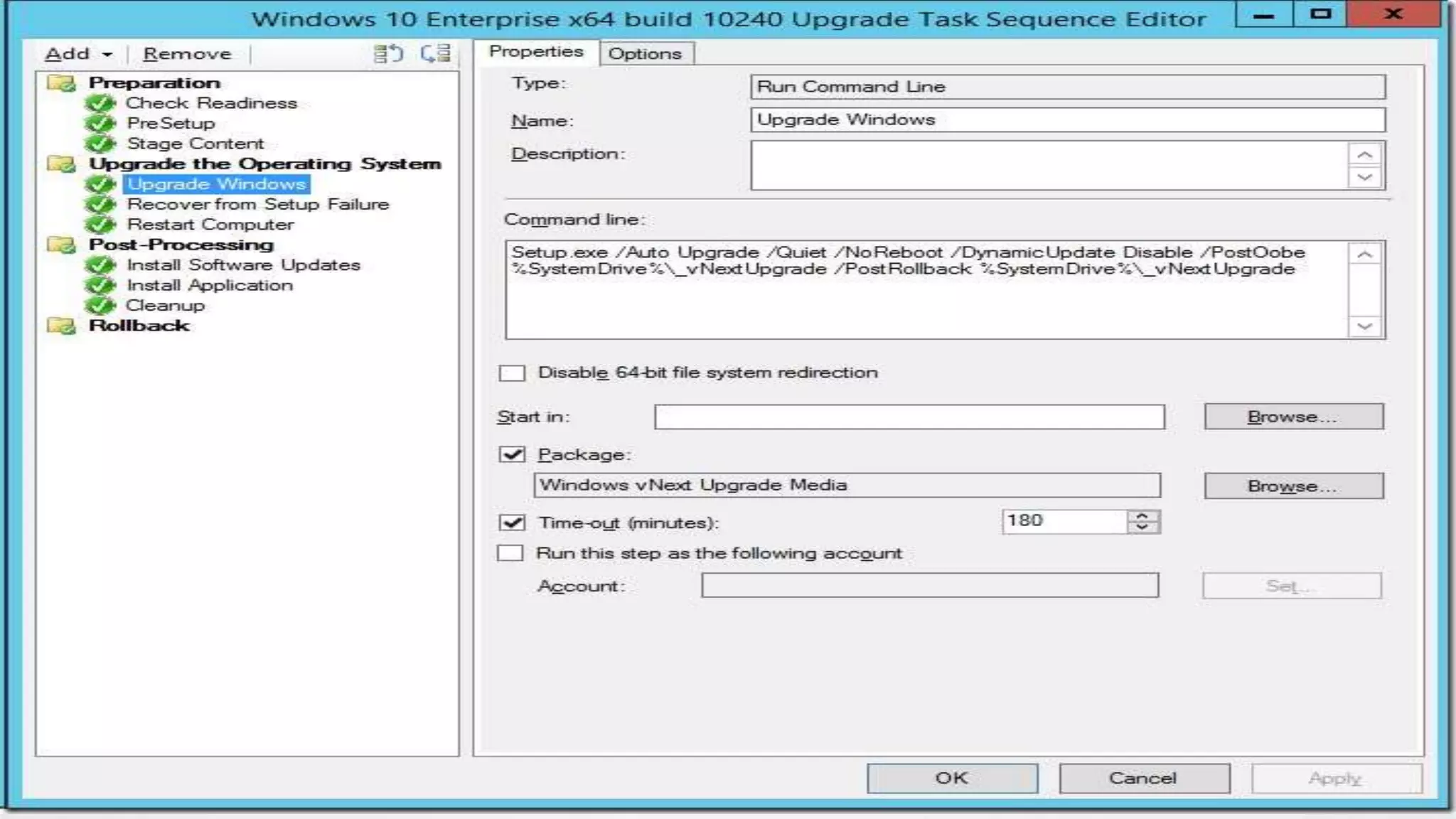Click the Apply button

coord(1337,778)
